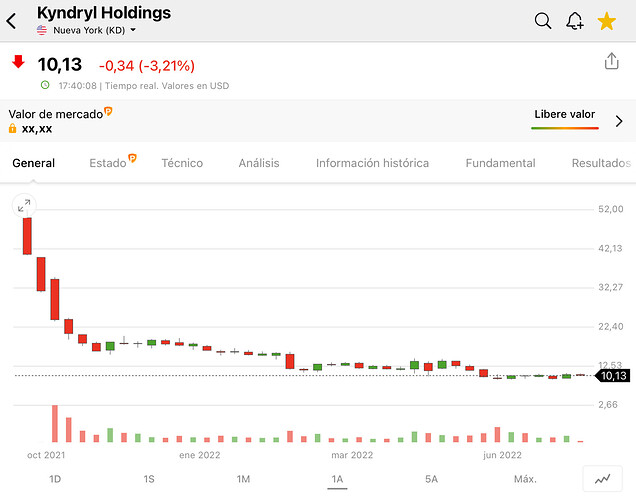Expand the chart to fullscreen
The width and height of the screenshot is (636, 500).
[x=24, y=206]
